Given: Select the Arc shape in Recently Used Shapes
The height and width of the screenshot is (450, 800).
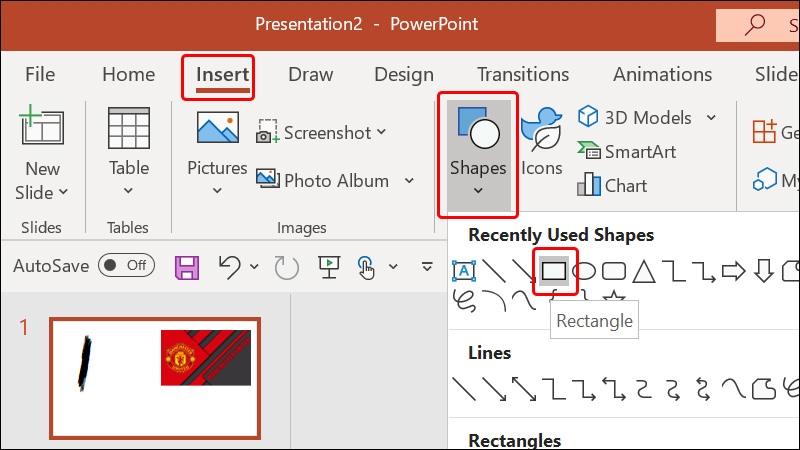Looking at the screenshot, I should 494,300.
